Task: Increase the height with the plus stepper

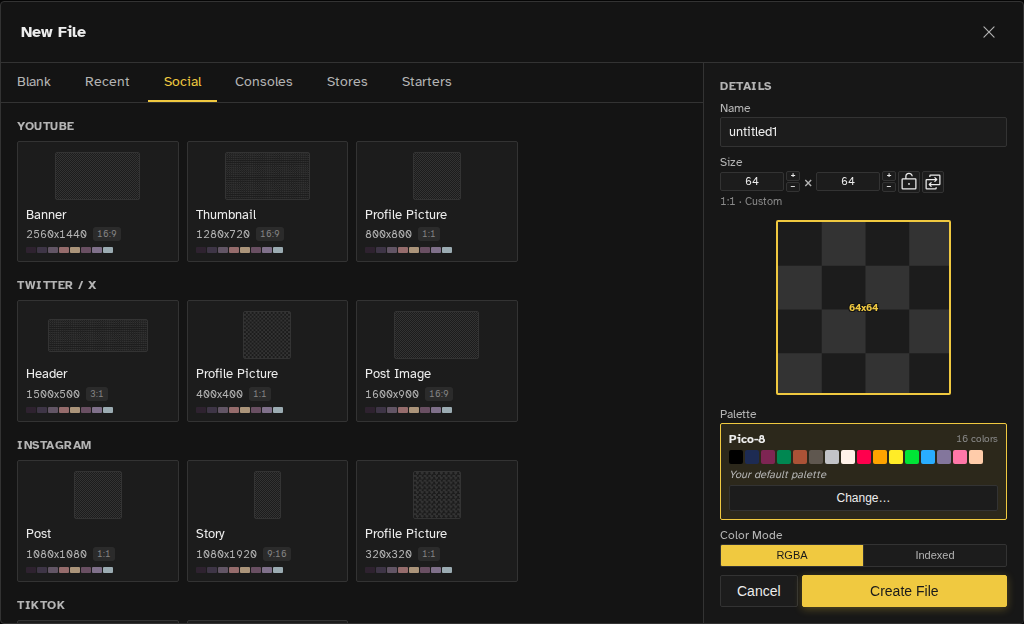Action: click(889, 176)
